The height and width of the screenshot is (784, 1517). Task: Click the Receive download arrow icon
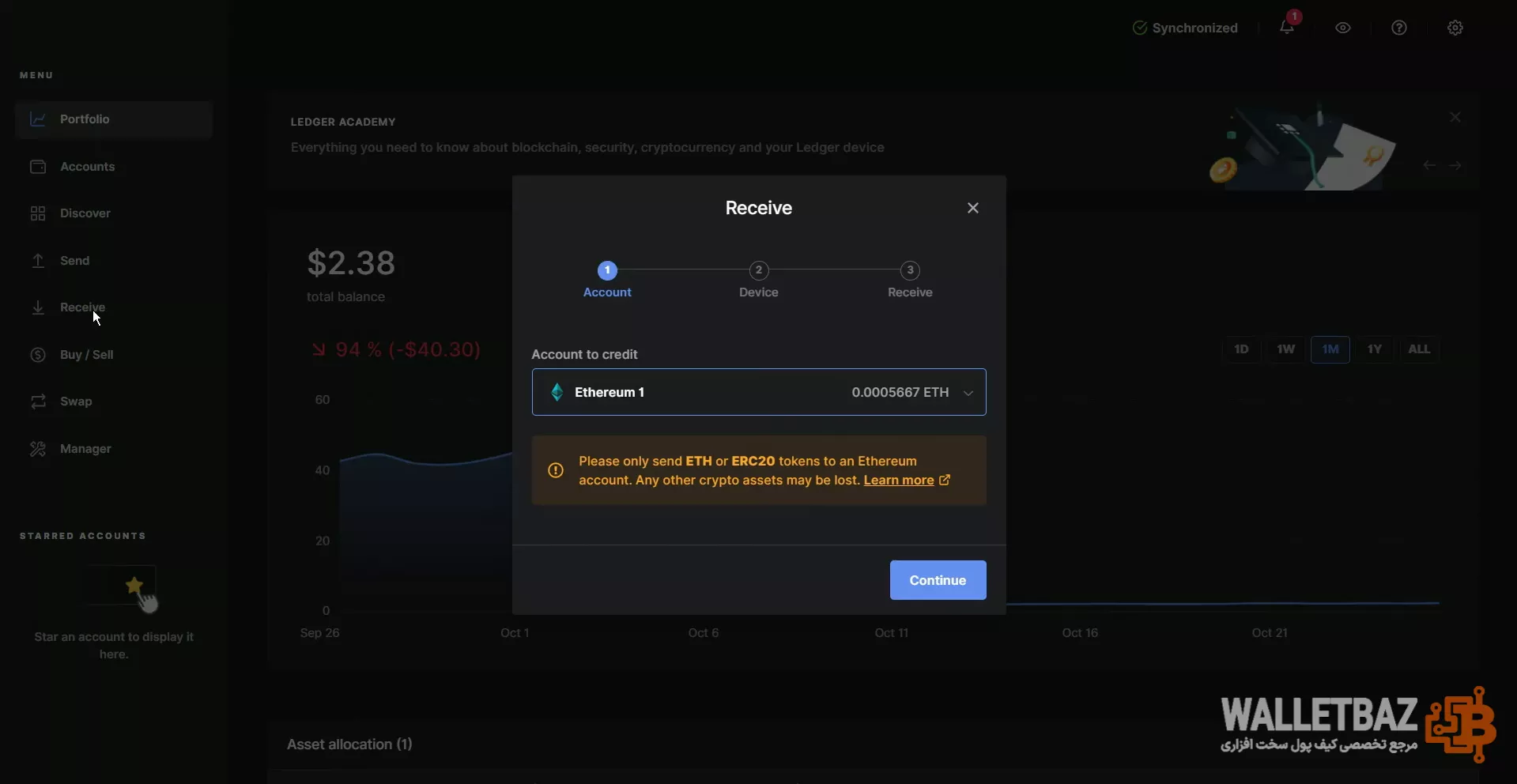(38, 307)
